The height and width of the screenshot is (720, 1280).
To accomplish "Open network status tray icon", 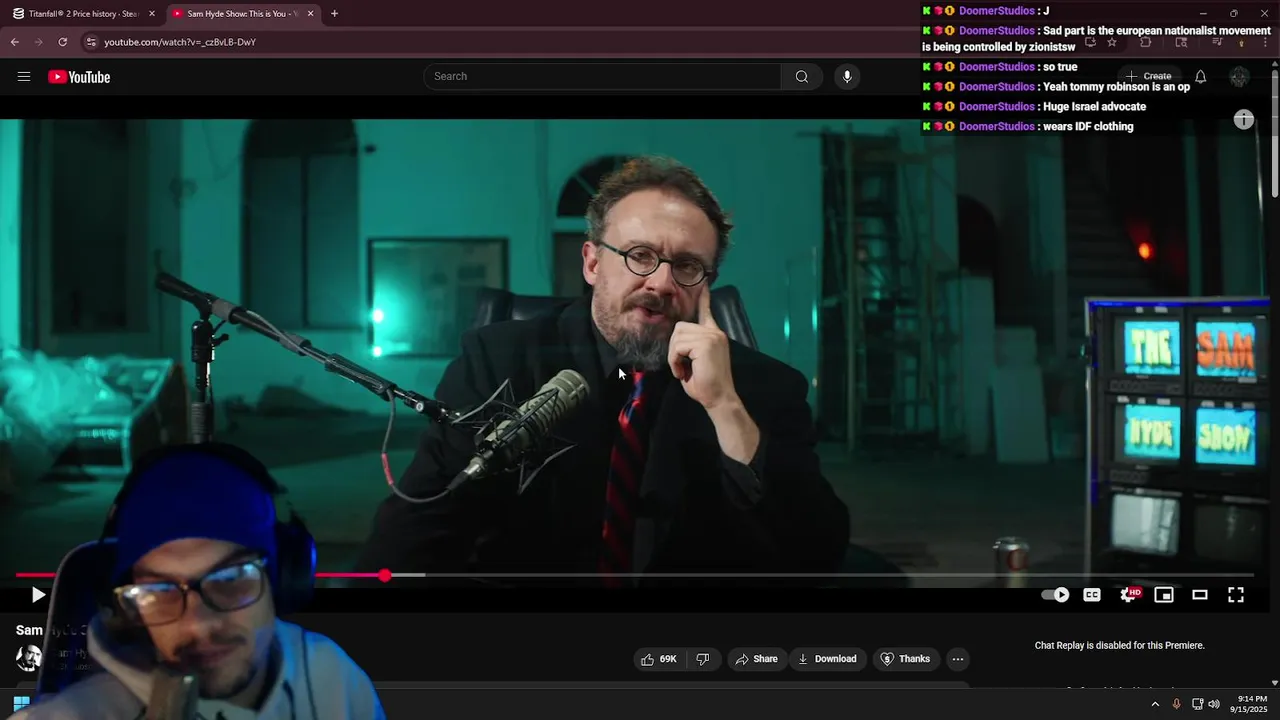I will 1198,704.
